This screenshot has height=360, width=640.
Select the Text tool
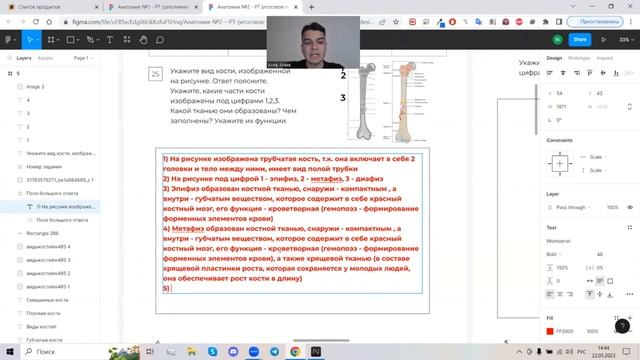[109, 40]
